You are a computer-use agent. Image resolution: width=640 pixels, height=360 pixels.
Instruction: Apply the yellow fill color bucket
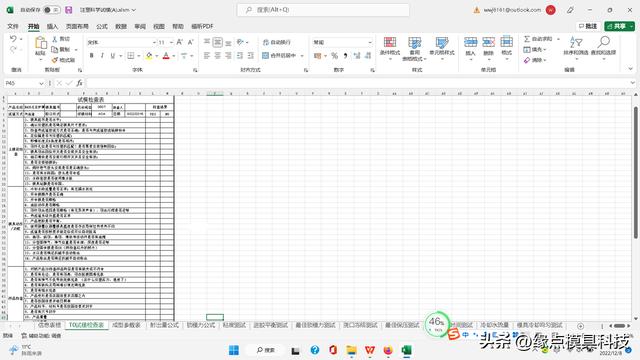click(x=149, y=56)
